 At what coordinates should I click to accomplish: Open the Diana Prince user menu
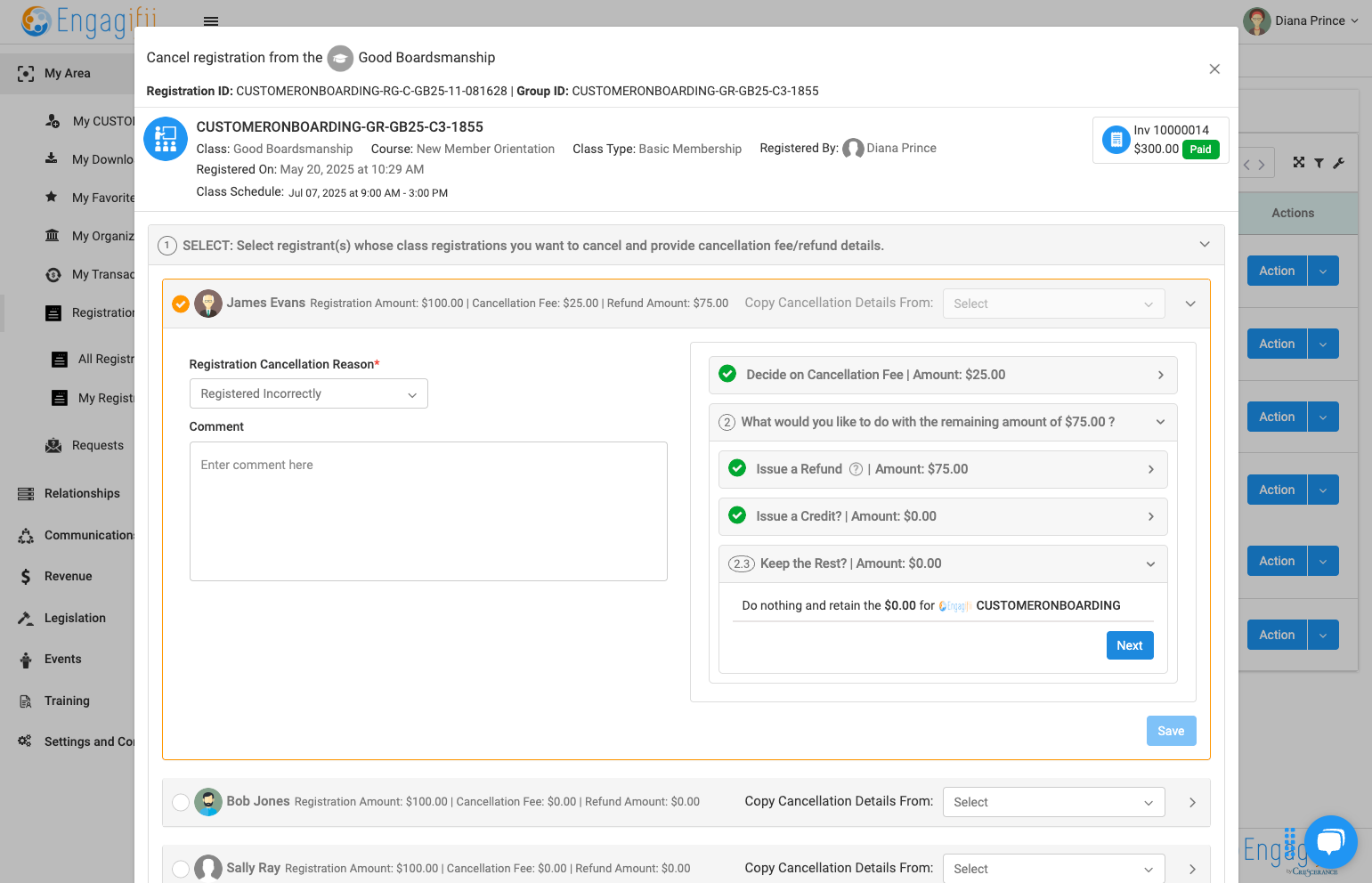1301,20
